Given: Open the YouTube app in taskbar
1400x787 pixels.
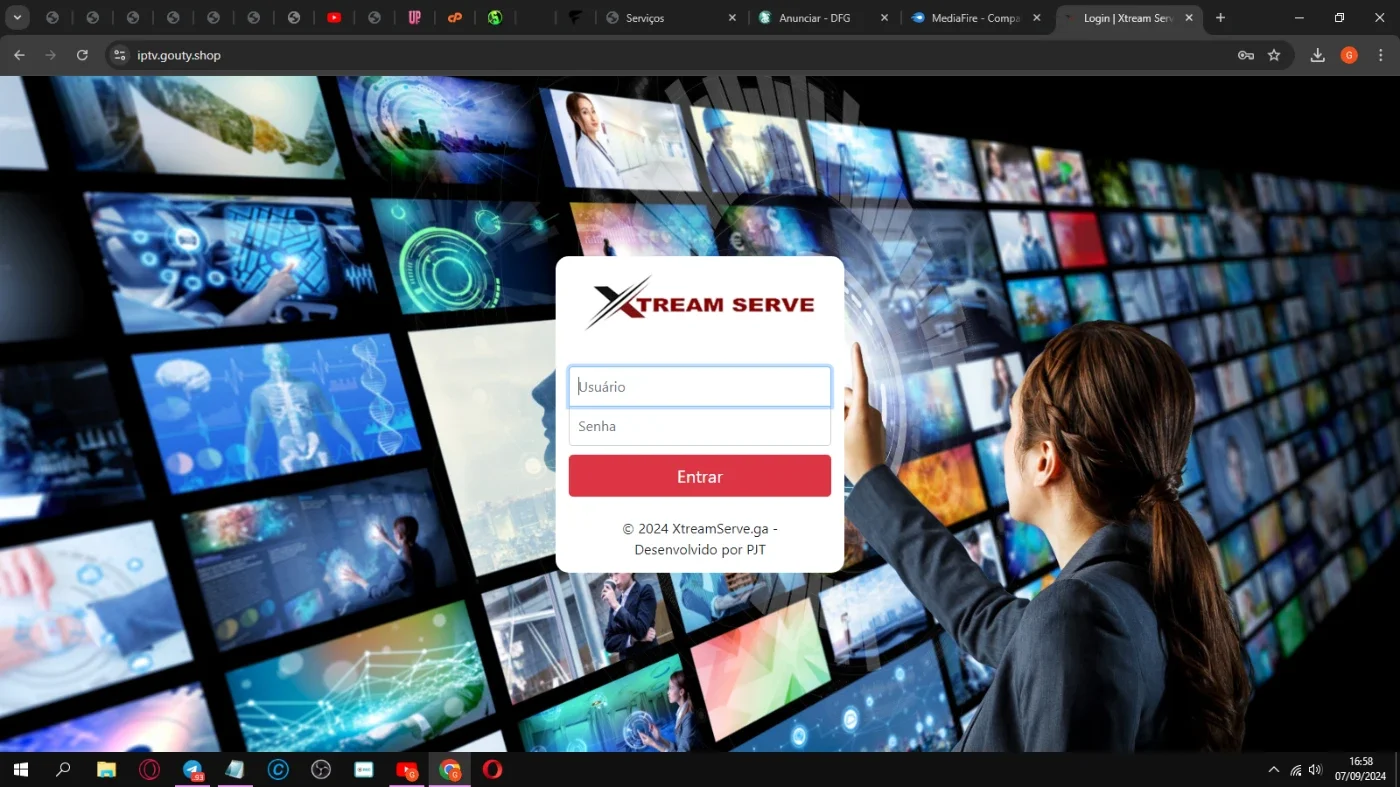Looking at the screenshot, I should [x=407, y=770].
